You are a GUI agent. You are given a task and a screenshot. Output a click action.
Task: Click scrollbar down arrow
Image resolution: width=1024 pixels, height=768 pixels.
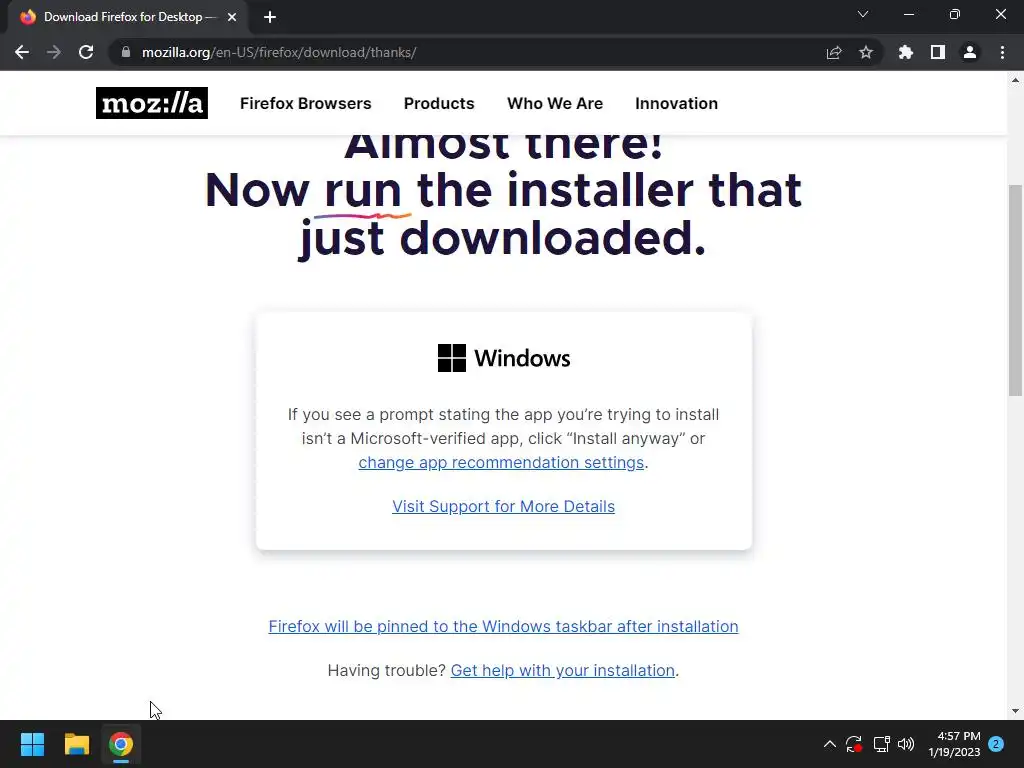coord(1015,711)
